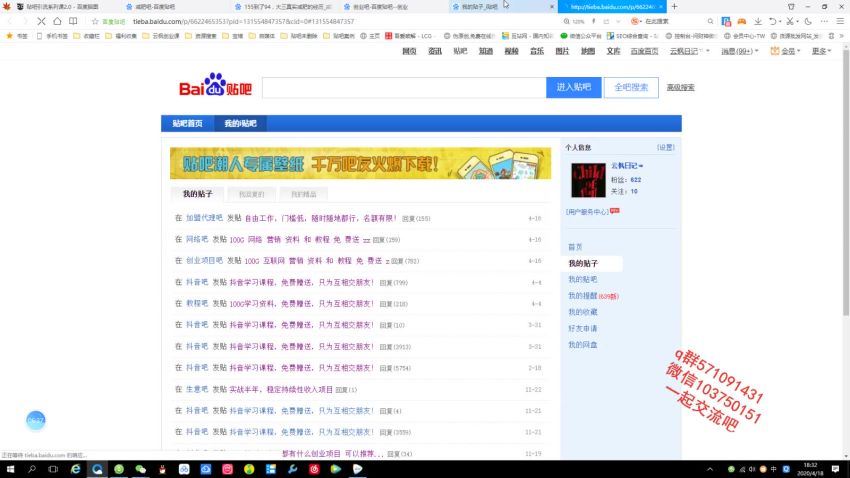Screen dimensions: 850x478
Task: Open Task View on taskbar
Action: 53,469
